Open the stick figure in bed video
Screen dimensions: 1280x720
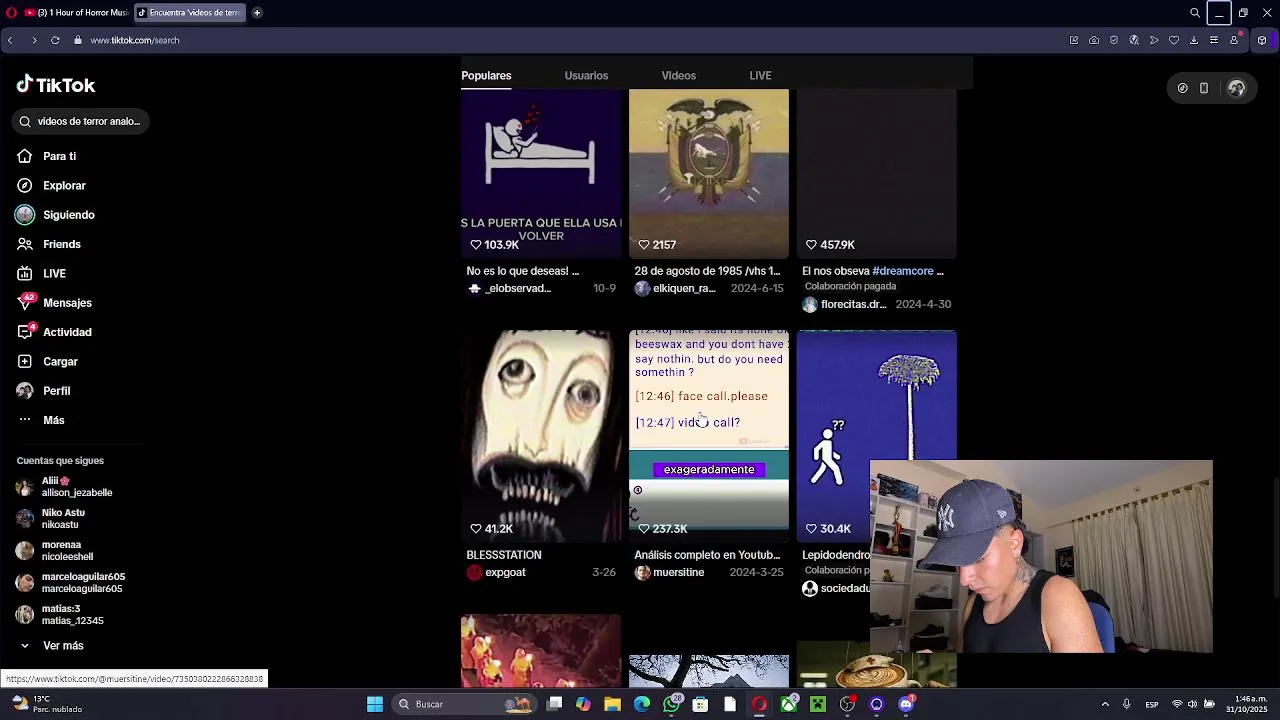(541, 174)
